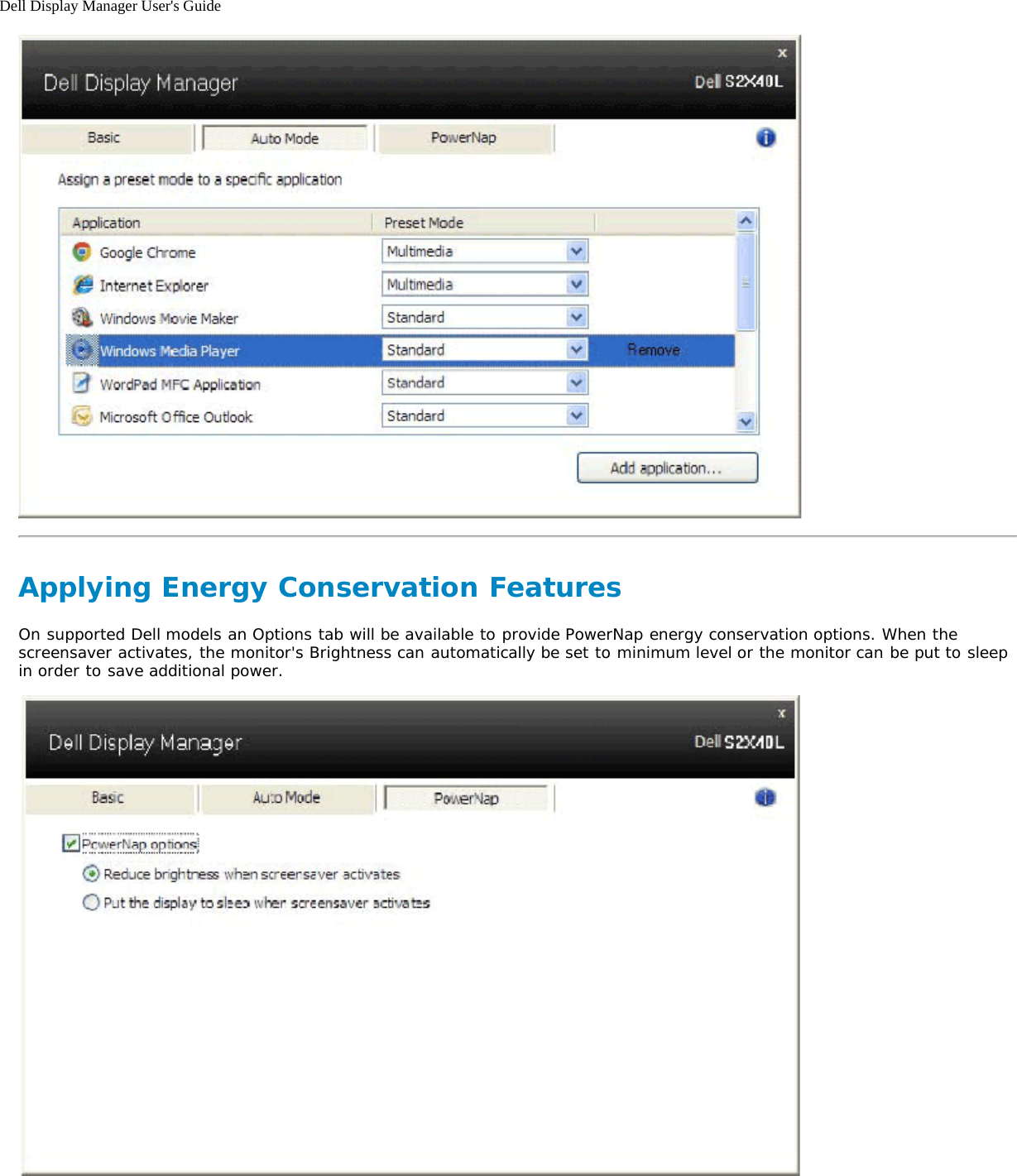Open preset mode dropdown for Google Chrome
This screenshot has height=1176, width=1017.
(577, 251)
